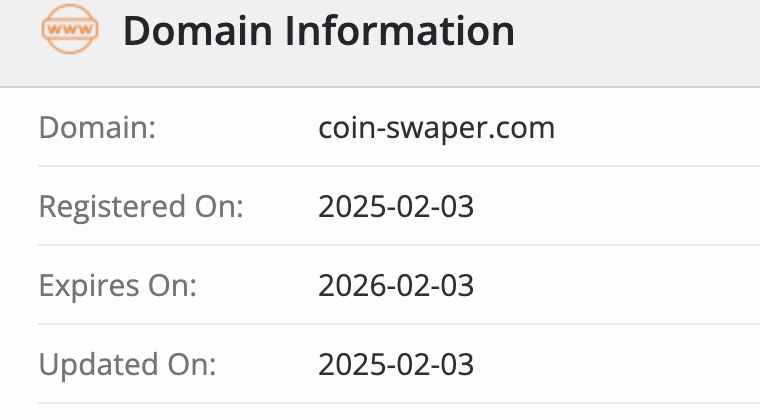Click the word Registered in the row label

point(112,207)
